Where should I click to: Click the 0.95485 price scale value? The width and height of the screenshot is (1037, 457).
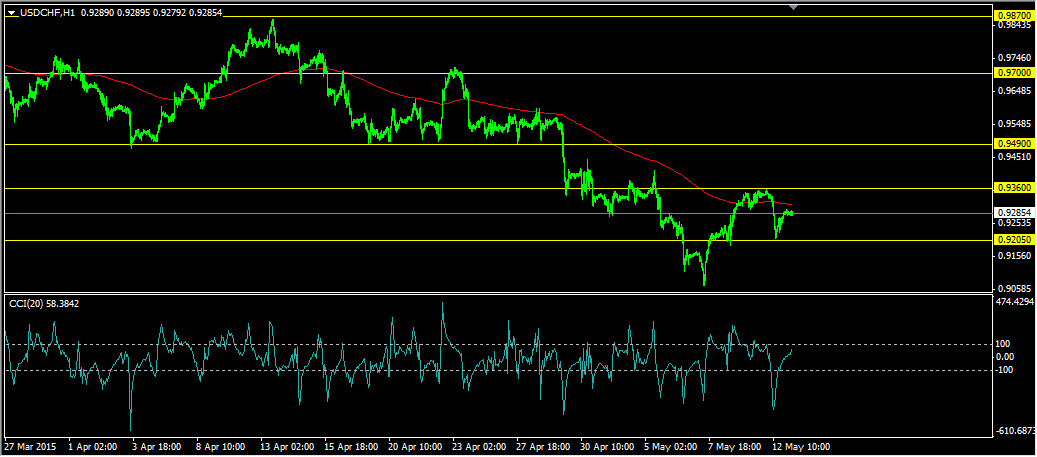(x=1016, y=124)
